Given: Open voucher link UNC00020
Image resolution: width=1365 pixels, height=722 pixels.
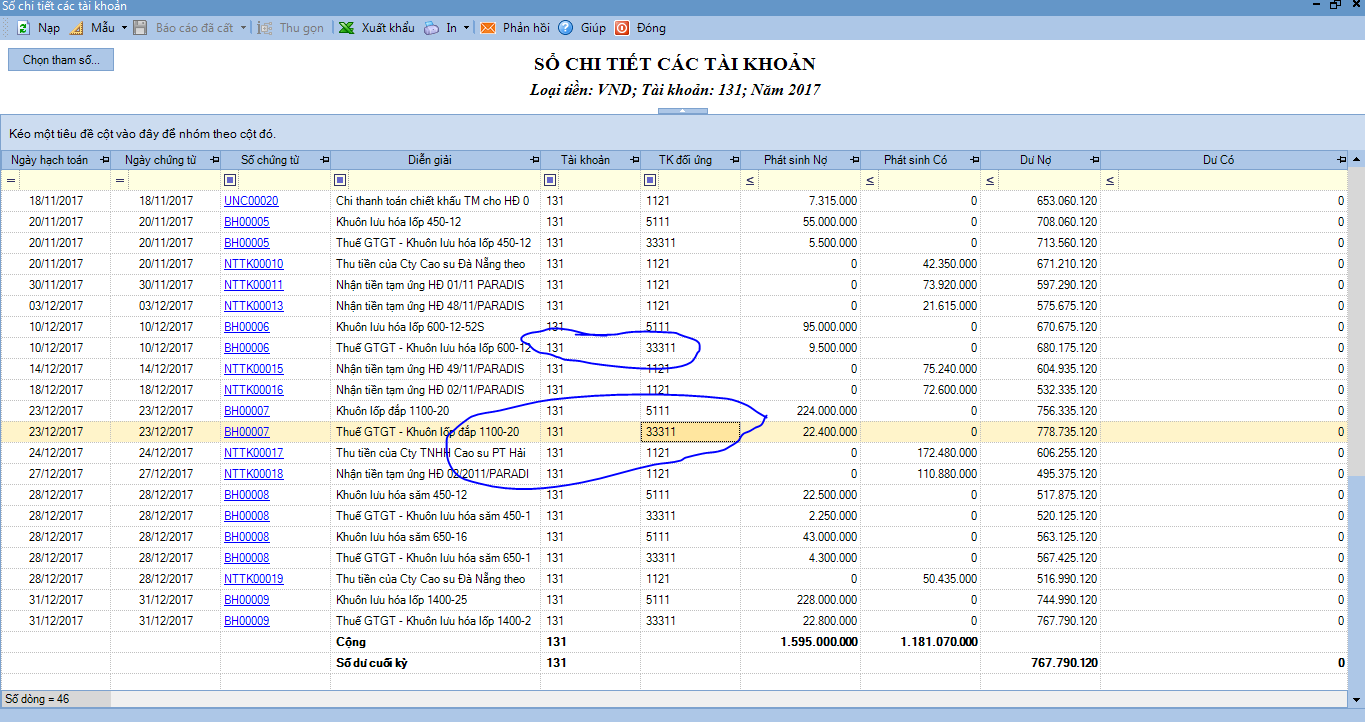Looking at the screenshot, I should click(x=251, y=201).
